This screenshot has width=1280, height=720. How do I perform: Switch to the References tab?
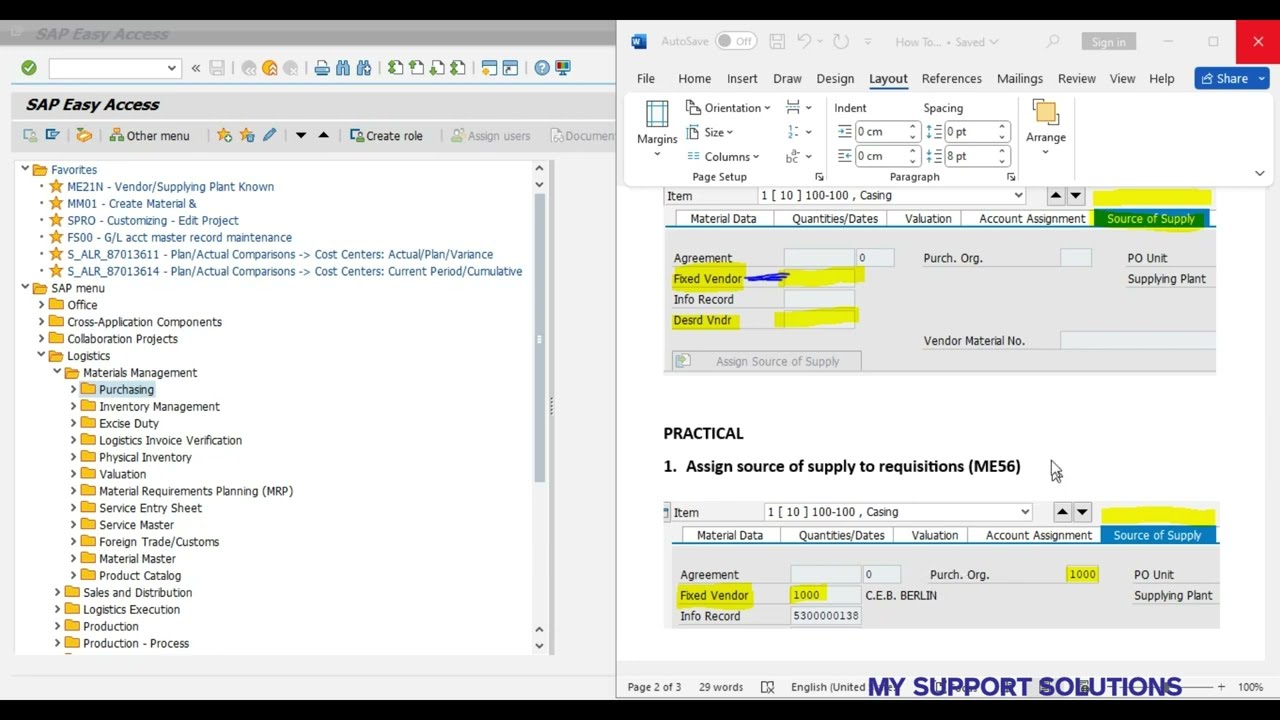coord(951,78)
